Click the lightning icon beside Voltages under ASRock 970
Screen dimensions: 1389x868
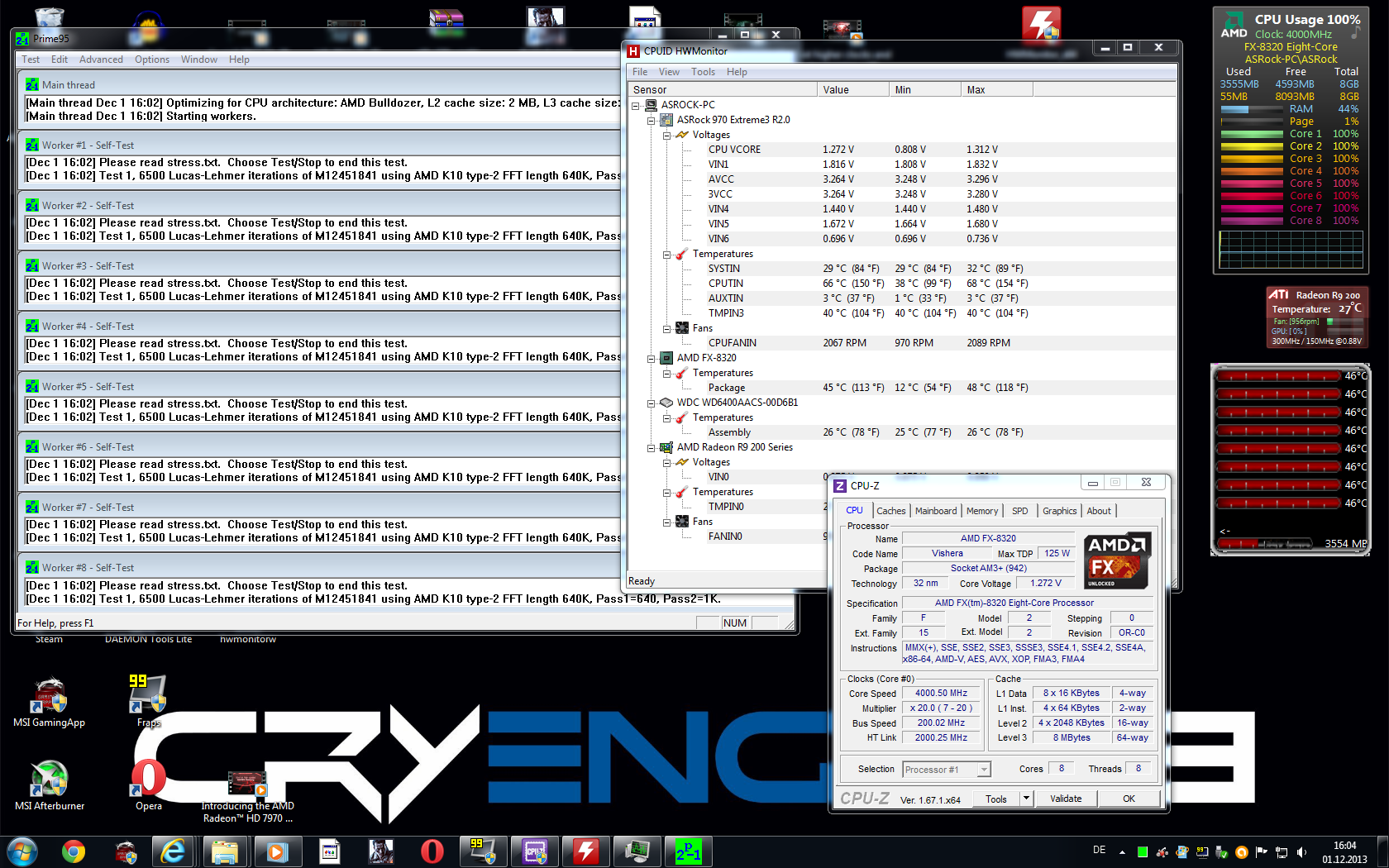point(682,135)
